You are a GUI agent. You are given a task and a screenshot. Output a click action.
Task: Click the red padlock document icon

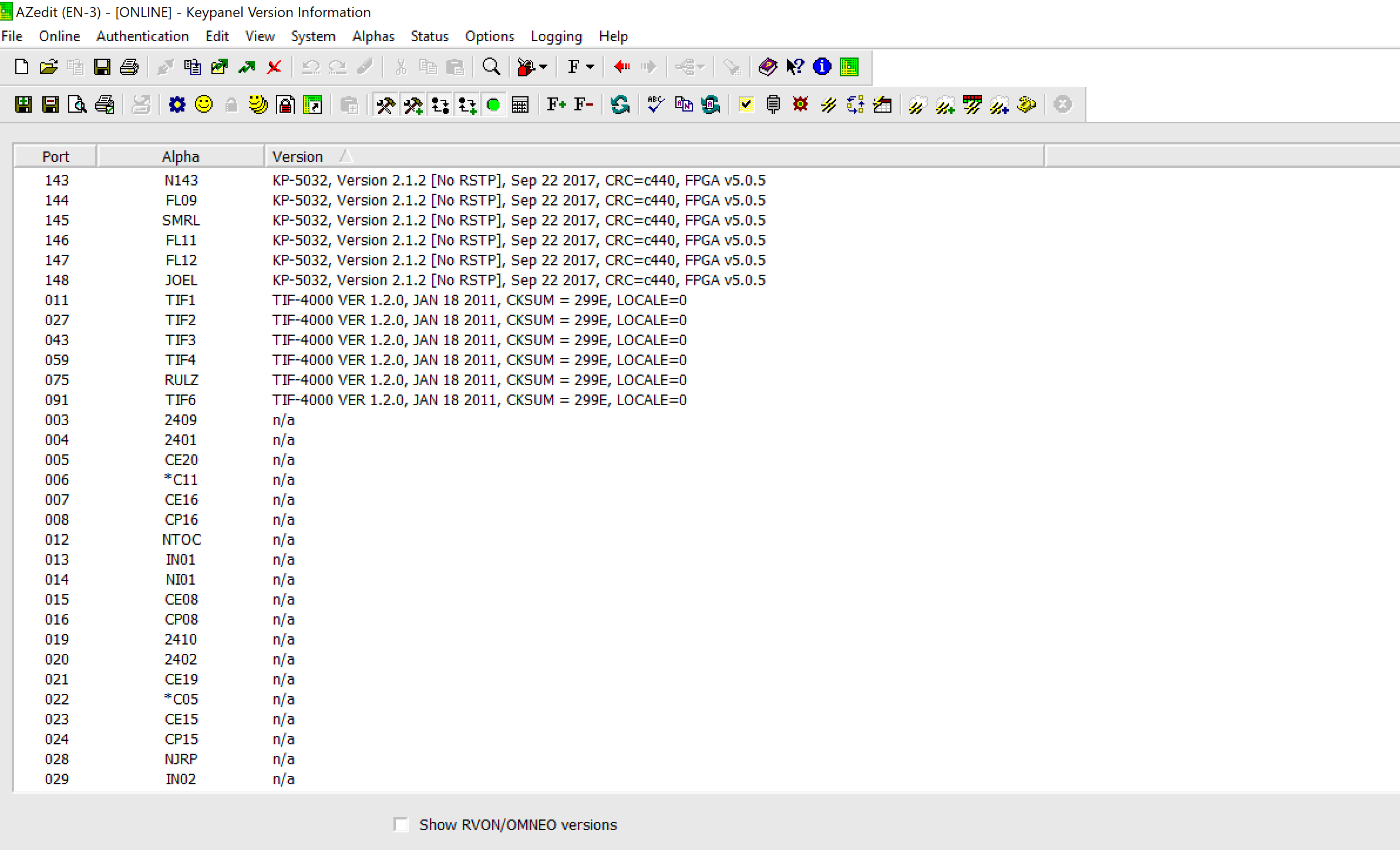click(x=285, y=105)
